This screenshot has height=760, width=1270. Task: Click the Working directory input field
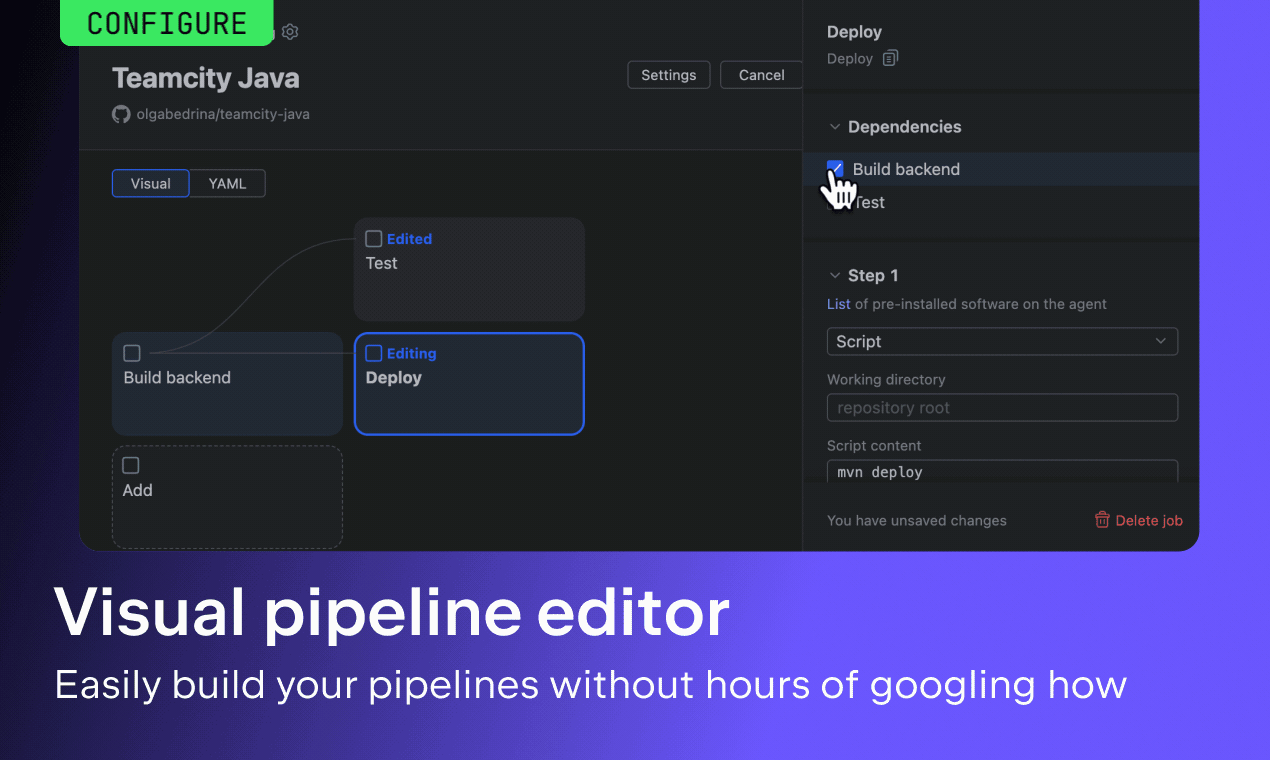(x=1002, y=407)
